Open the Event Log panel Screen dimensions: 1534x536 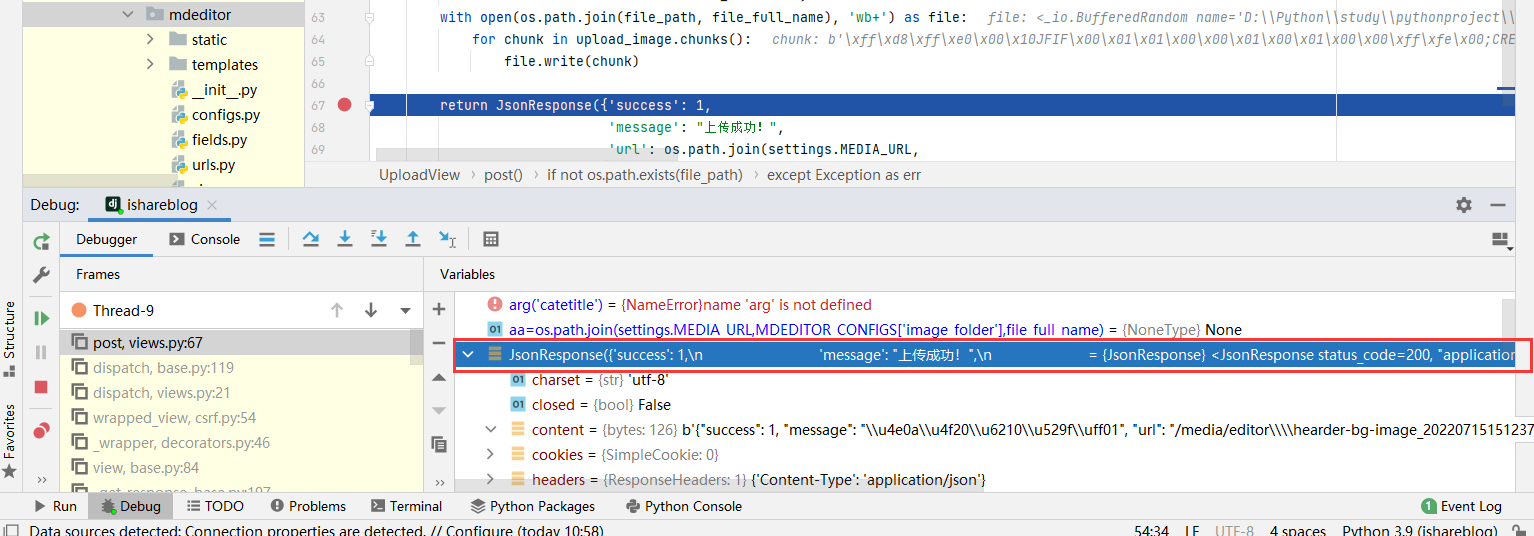(1461, 506)
